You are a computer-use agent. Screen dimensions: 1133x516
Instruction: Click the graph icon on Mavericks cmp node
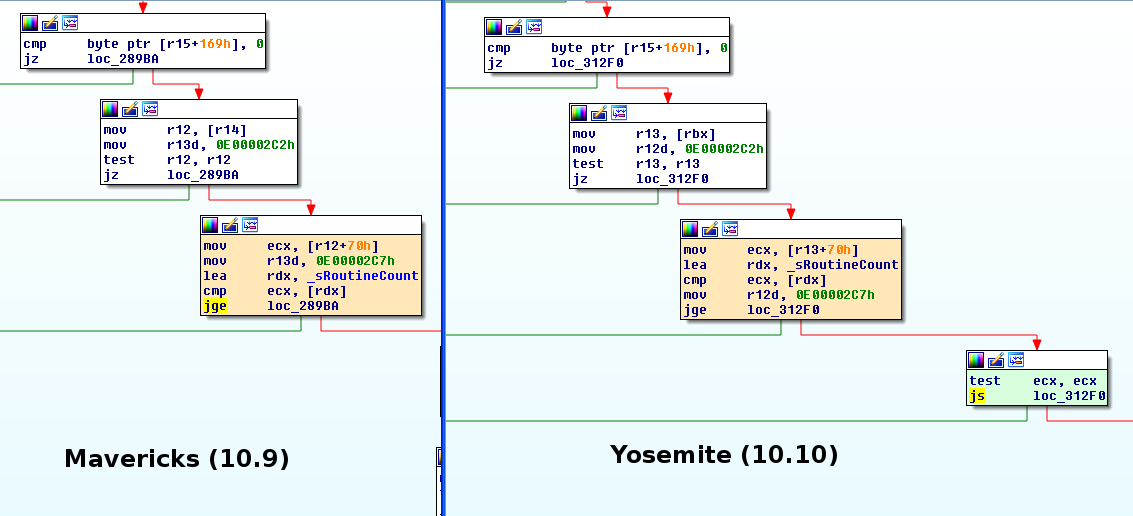pyautogui.click(x=68, y=23)
